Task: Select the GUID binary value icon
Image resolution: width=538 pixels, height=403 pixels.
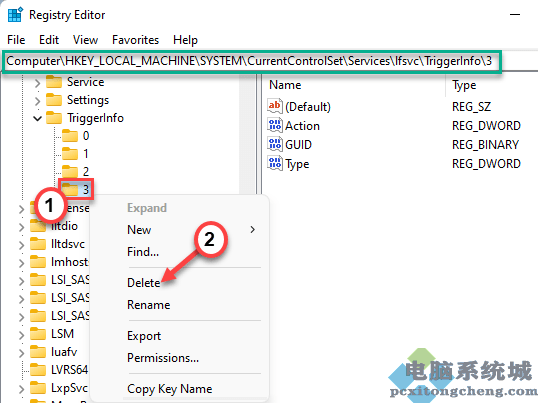Action: (x=275, y=144)
